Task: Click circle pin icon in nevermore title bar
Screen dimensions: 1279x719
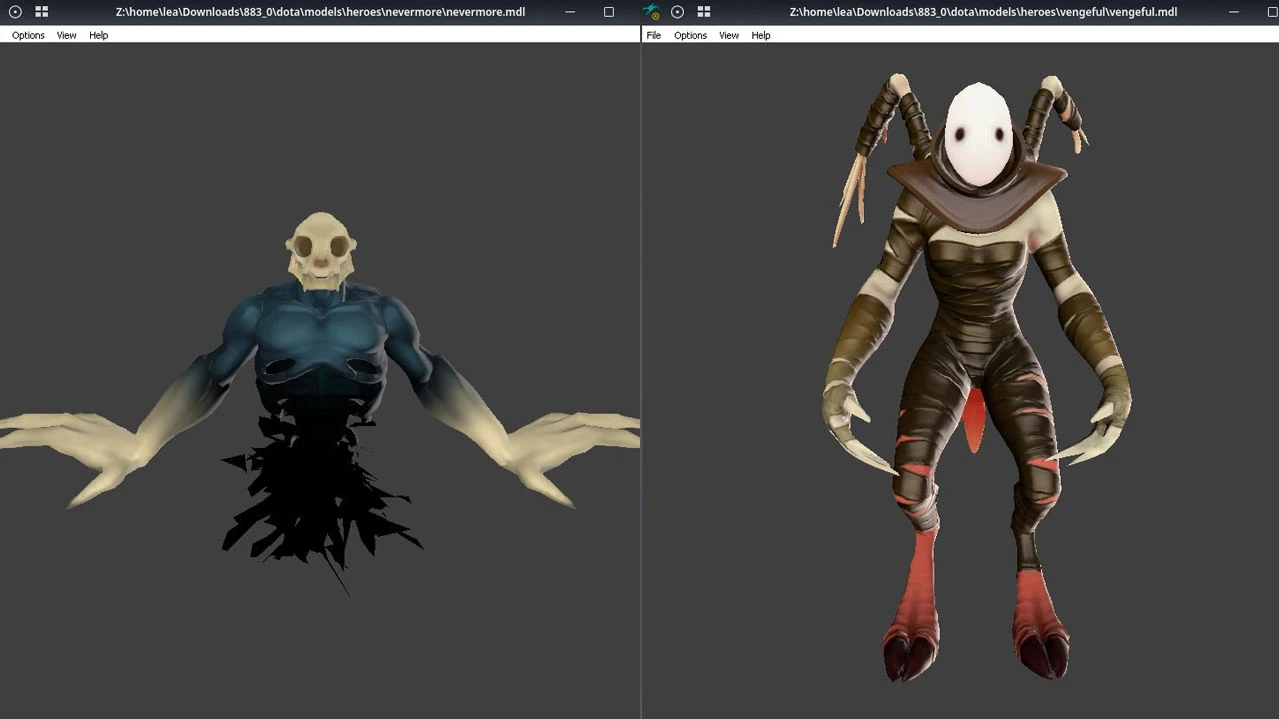Action: pos(15,12)
